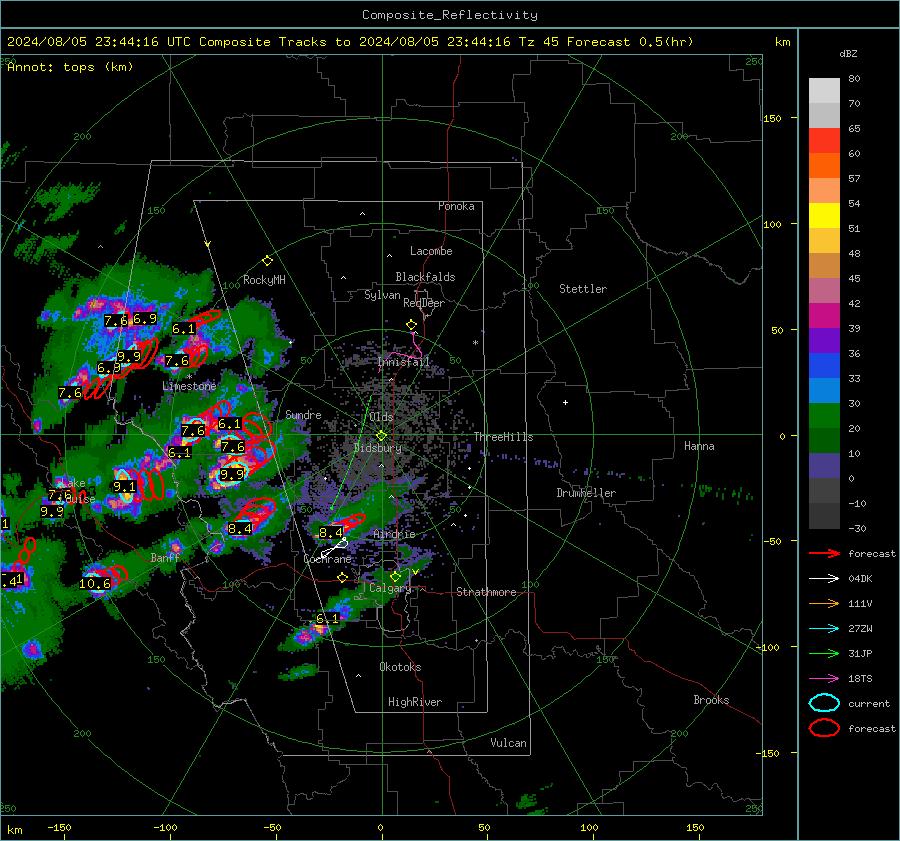
Task: Click the Vulcan city label
Action: tap(509, 743)
